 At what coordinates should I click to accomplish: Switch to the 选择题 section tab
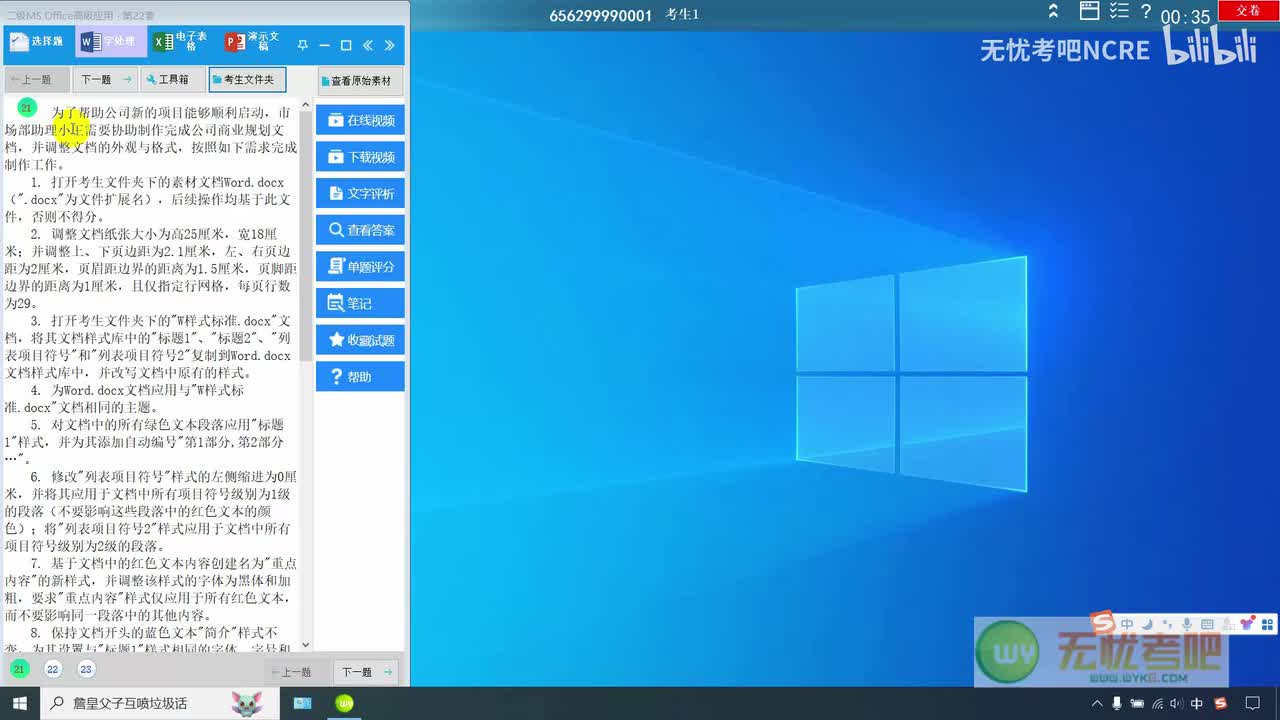tap(38, 42)
